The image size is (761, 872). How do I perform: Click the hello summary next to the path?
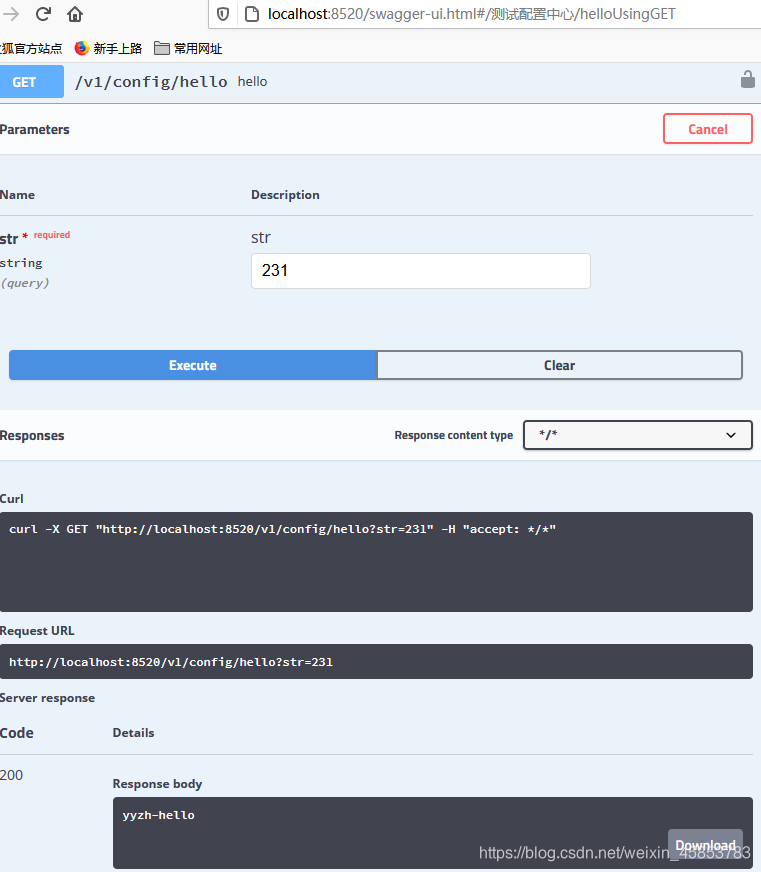pyautogui.click(x=253, y=82)
